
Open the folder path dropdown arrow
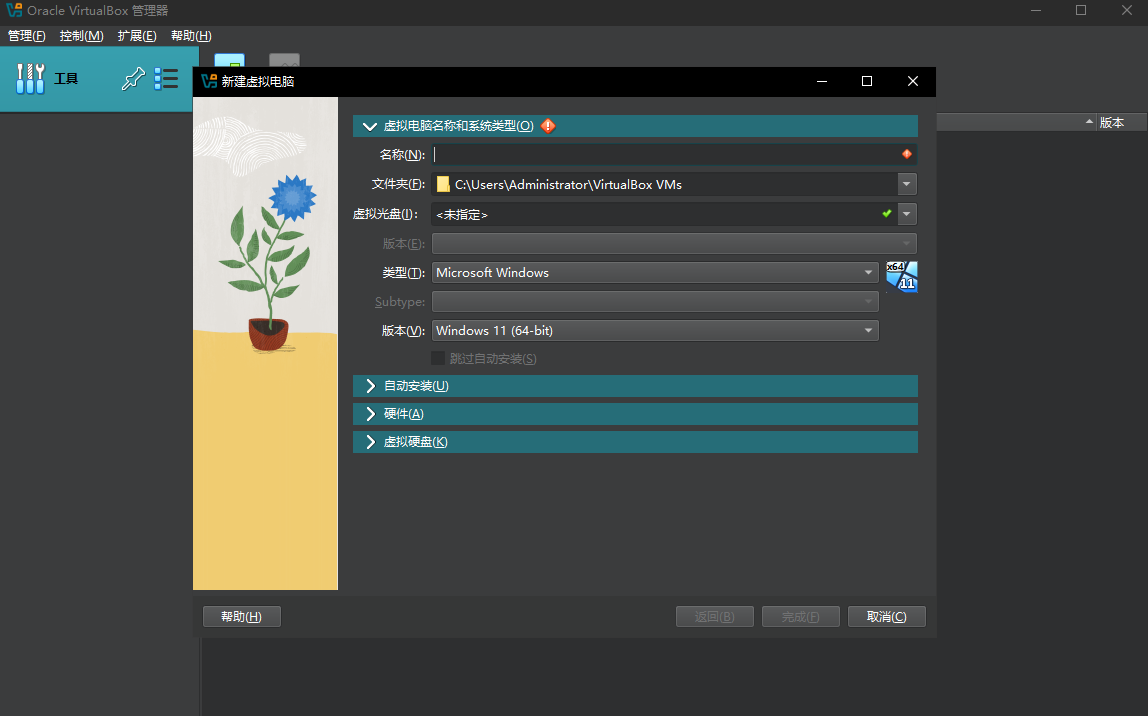click(906, 184)
